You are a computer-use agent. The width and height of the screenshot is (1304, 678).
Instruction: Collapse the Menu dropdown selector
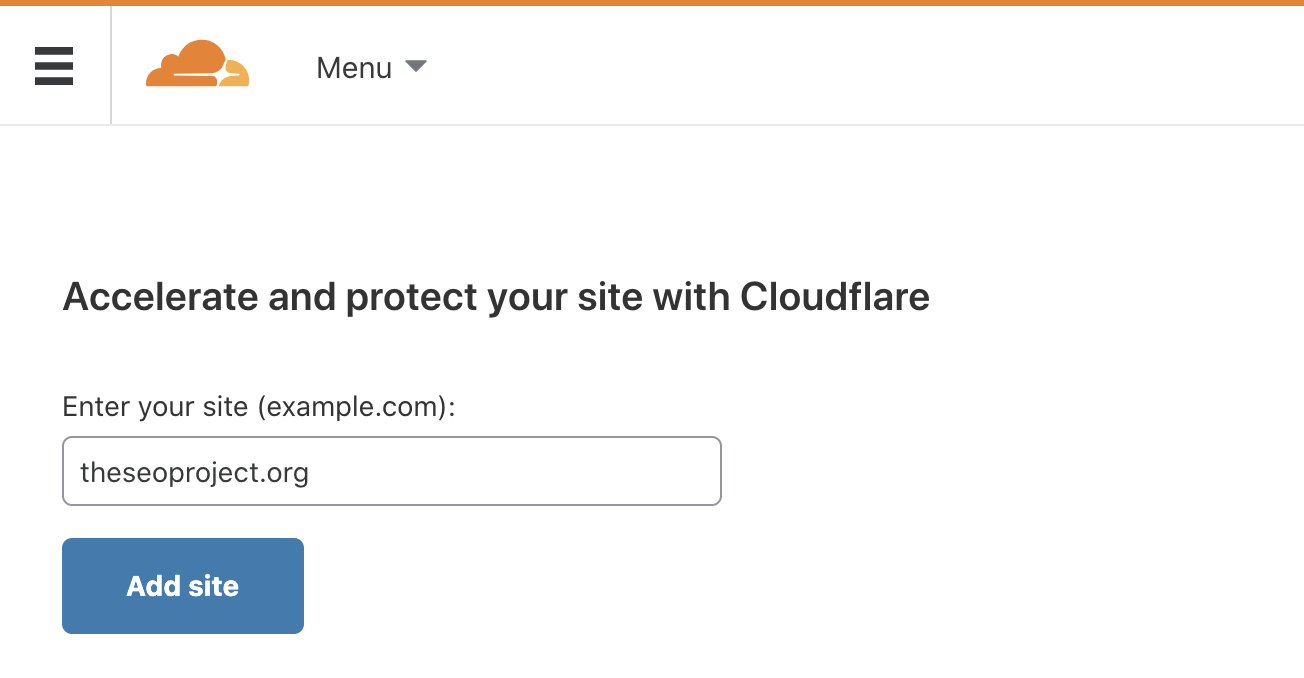pos(370,68)
